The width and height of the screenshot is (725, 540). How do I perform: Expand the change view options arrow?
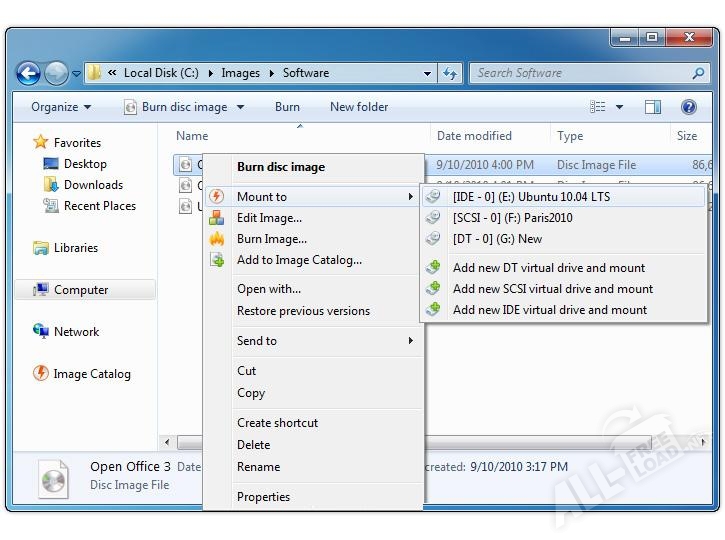(x=619, y=107)
